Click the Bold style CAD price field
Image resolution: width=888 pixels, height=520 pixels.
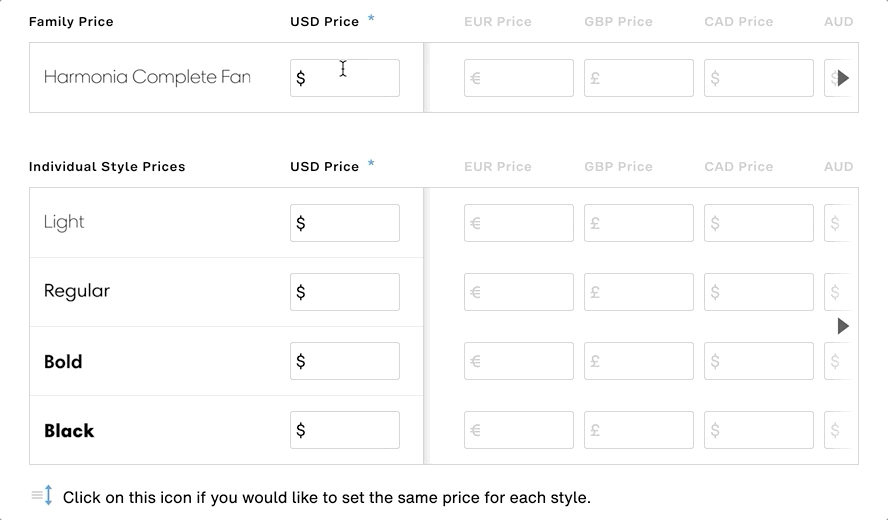(759, 361)
